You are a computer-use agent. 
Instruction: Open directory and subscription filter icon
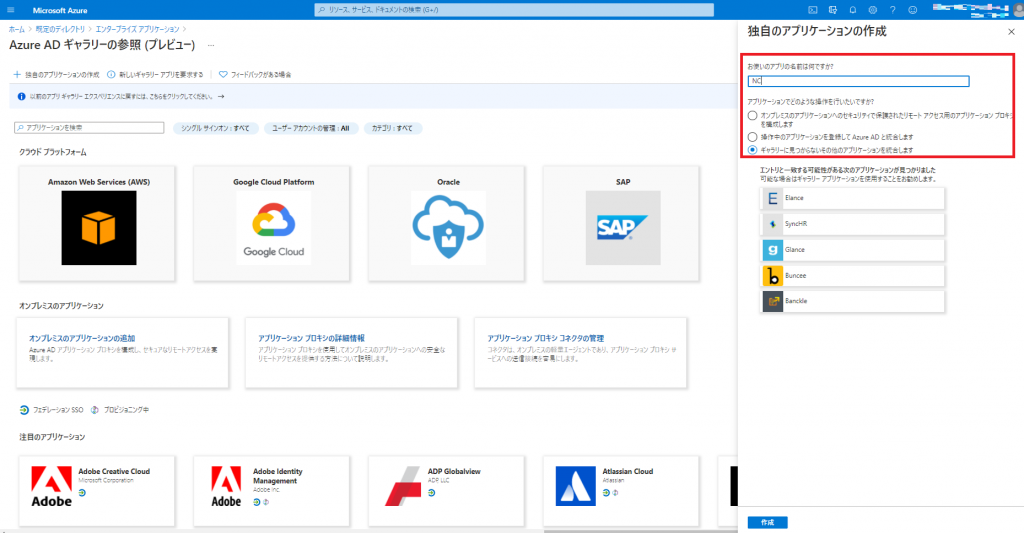pos(833,10)
